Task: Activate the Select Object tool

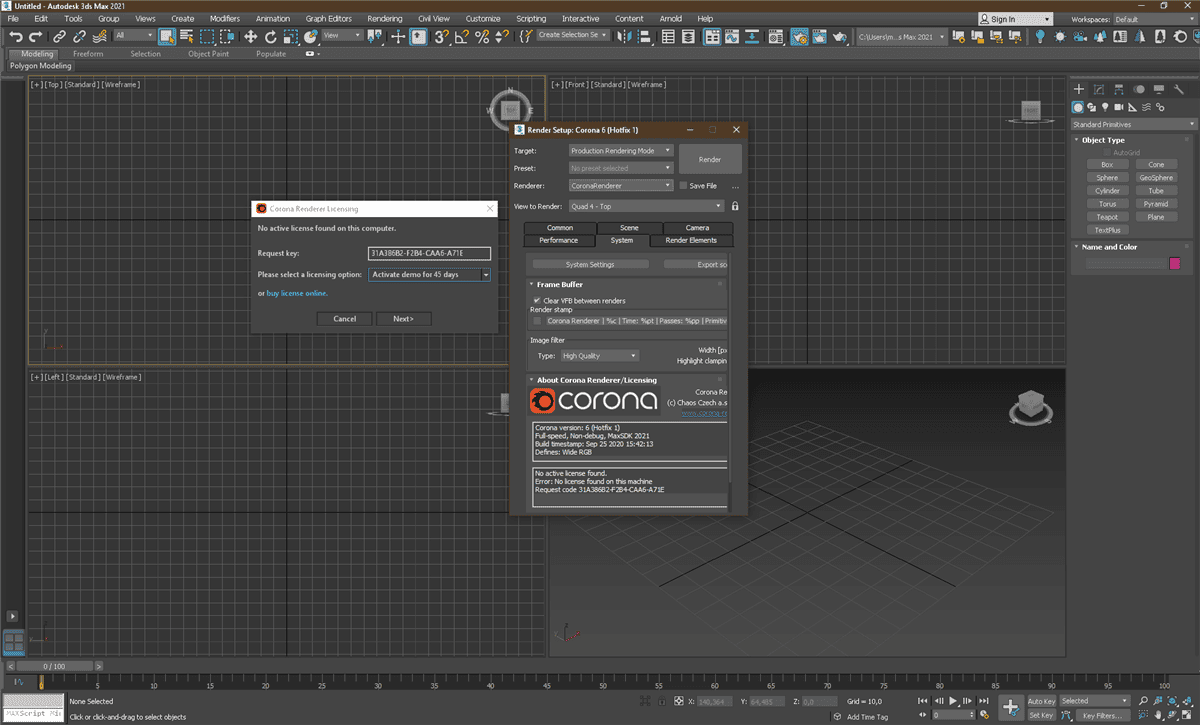Action: tap(166, 36)
